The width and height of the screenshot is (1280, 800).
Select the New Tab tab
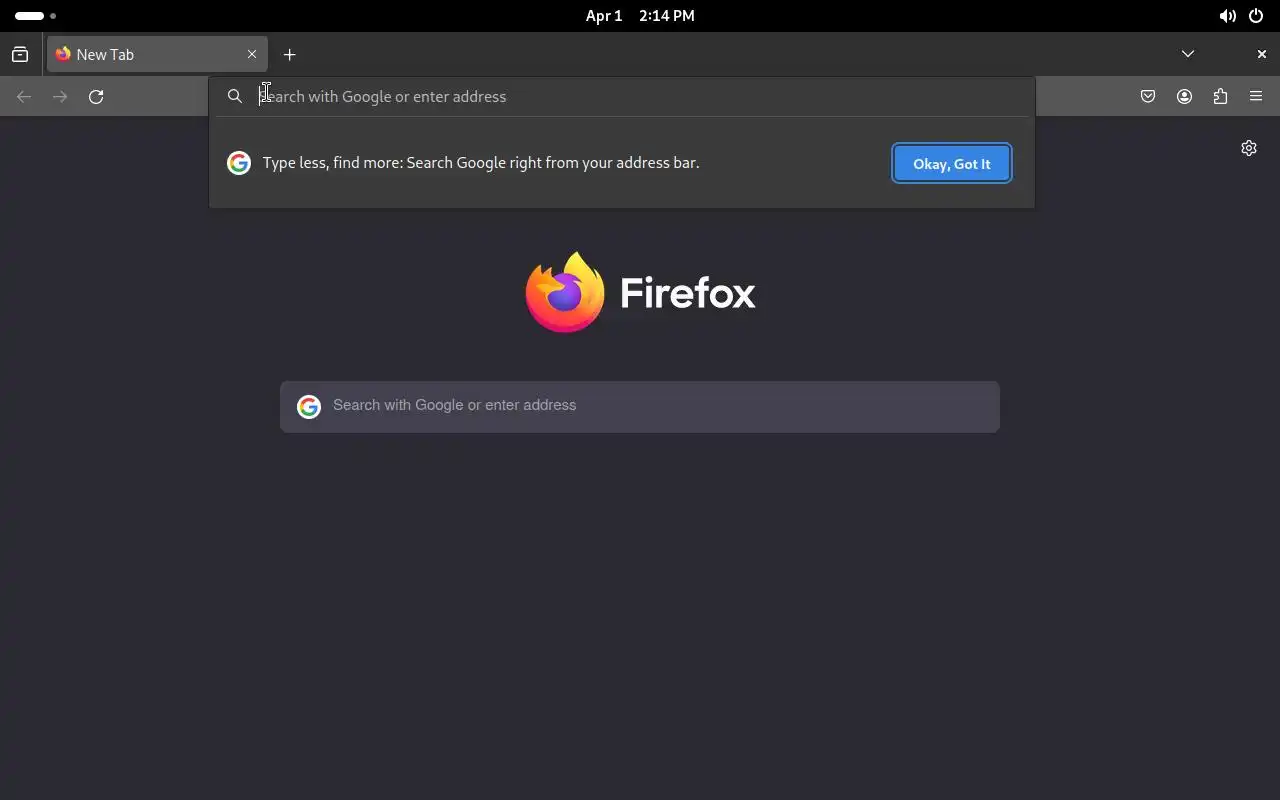157,55
